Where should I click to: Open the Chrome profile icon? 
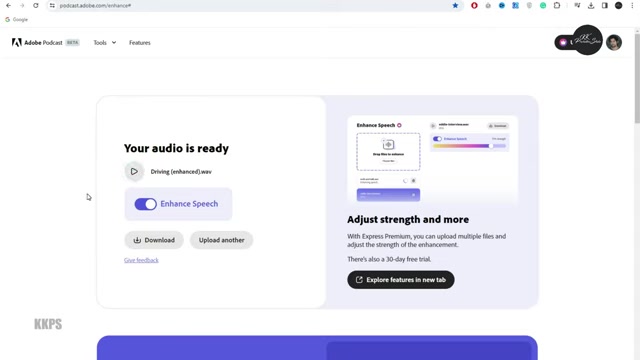[618, 6]
